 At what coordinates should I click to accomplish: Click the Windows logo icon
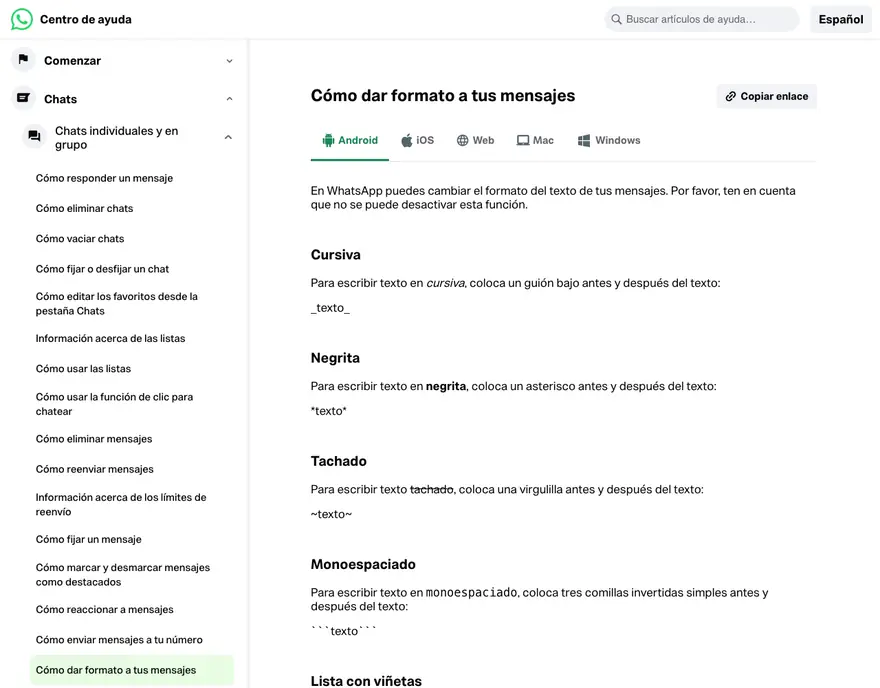[x=584, y=140]
